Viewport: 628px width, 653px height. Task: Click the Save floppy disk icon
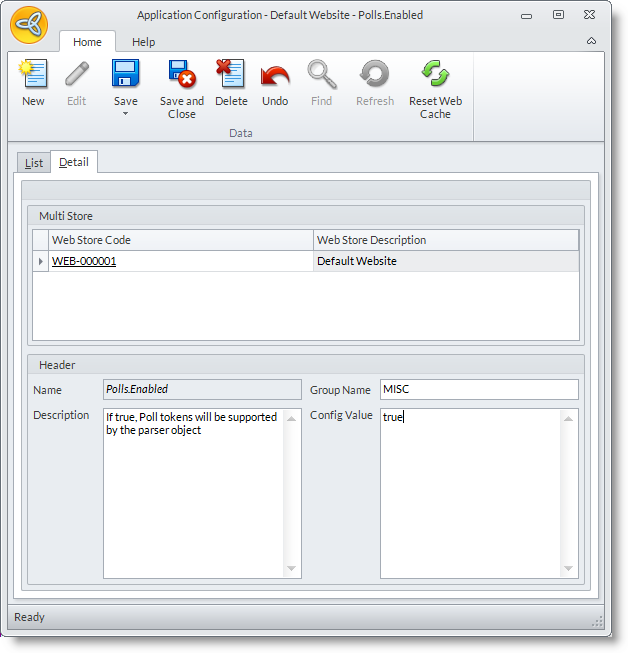coord(125,76)
